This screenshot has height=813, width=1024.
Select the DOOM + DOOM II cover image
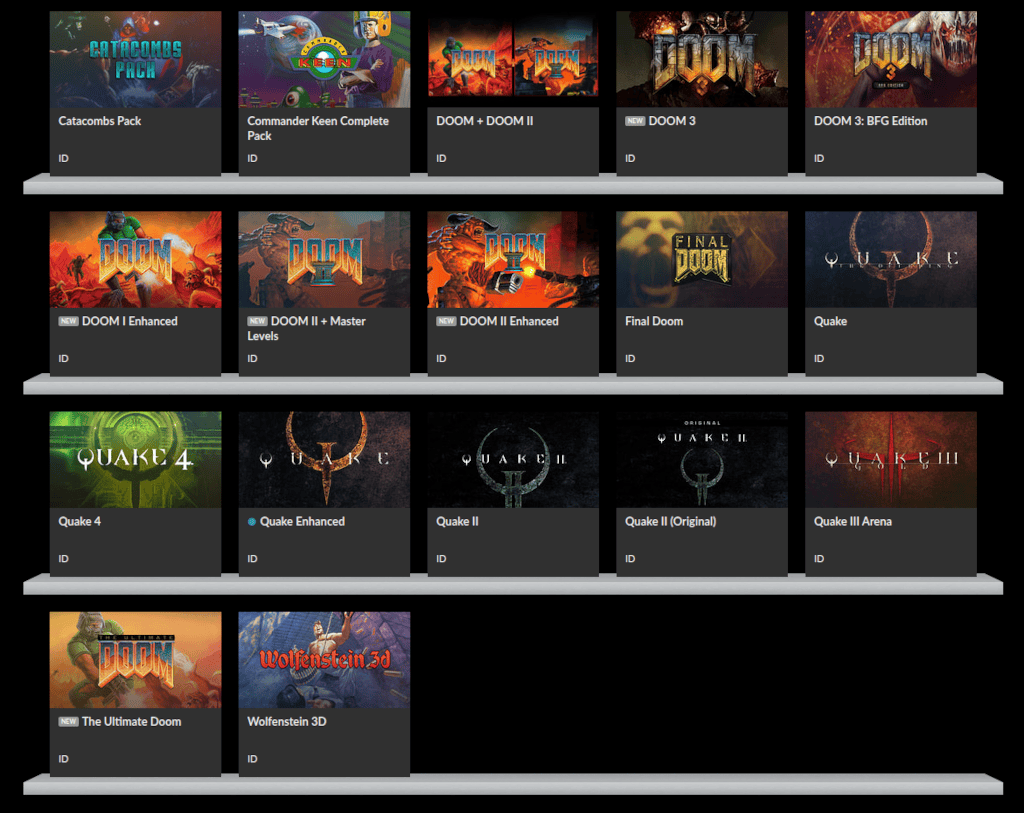(513, 59)
